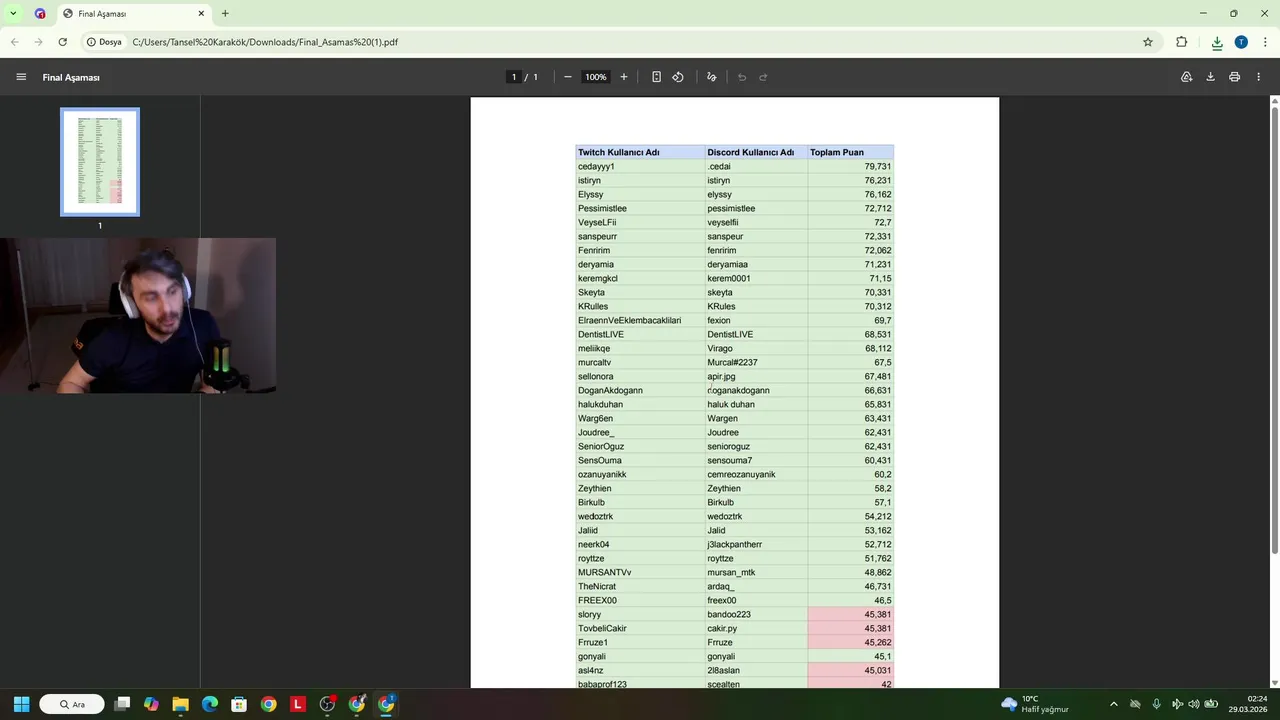Select page 1 thumbnail in sidebar
1280x720 pixels.
pos(100,162)
